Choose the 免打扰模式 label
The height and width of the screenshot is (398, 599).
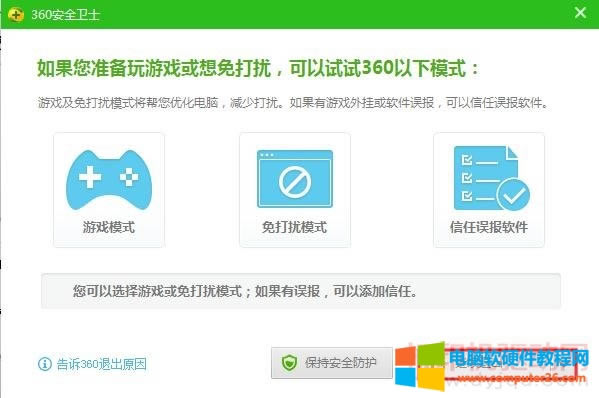(295, 227)
